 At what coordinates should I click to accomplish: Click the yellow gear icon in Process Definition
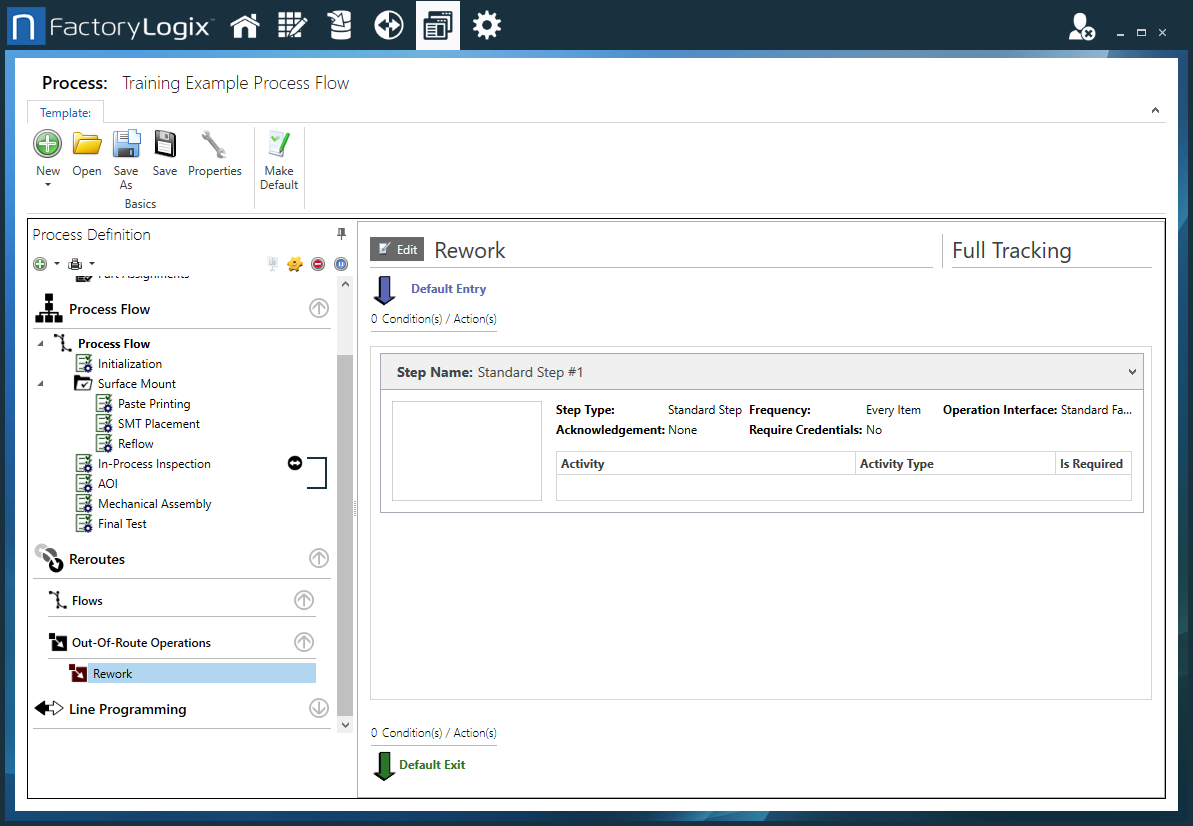click(x=295, y=264)
